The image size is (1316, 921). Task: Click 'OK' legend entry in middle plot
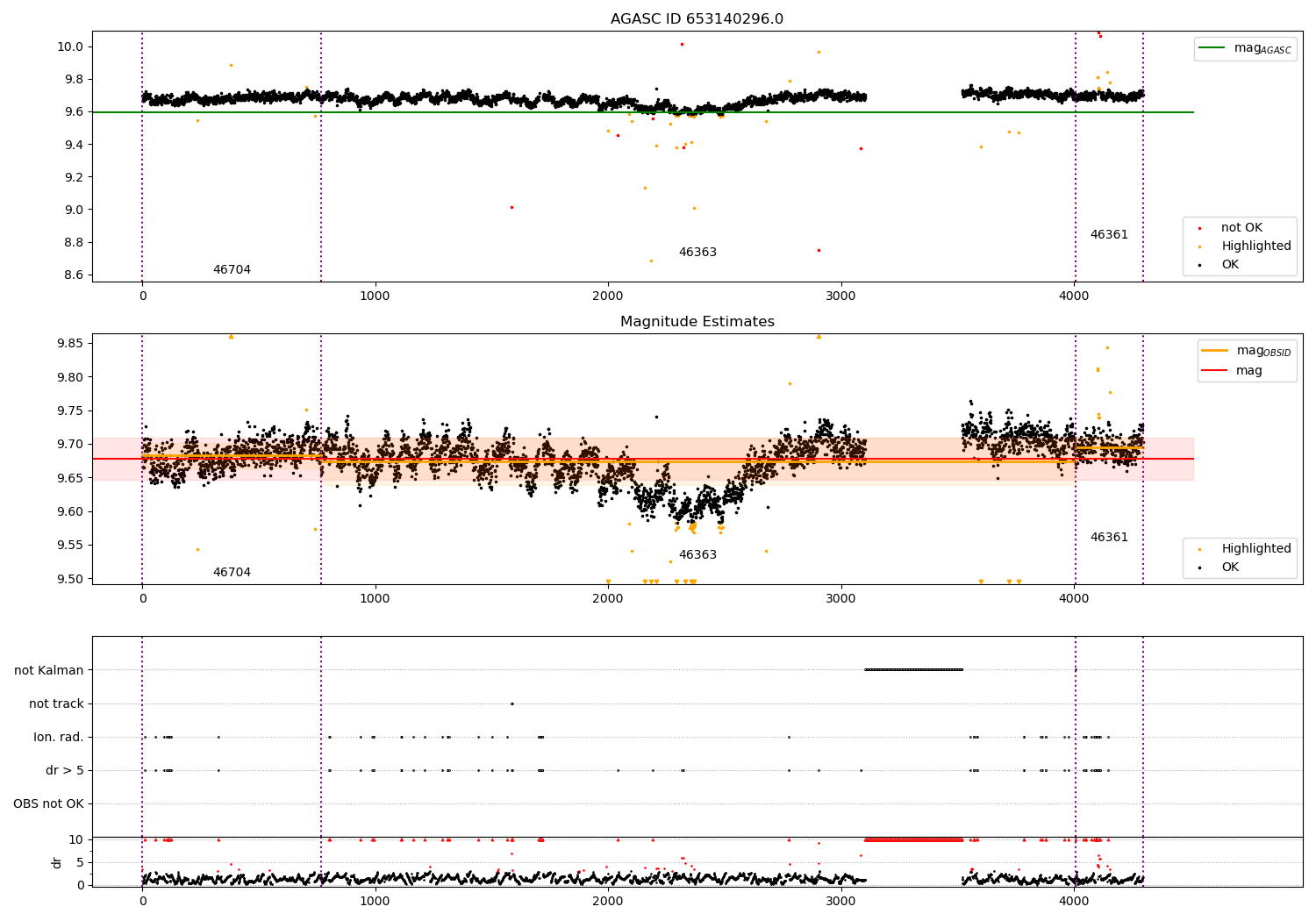point(1230,568)
